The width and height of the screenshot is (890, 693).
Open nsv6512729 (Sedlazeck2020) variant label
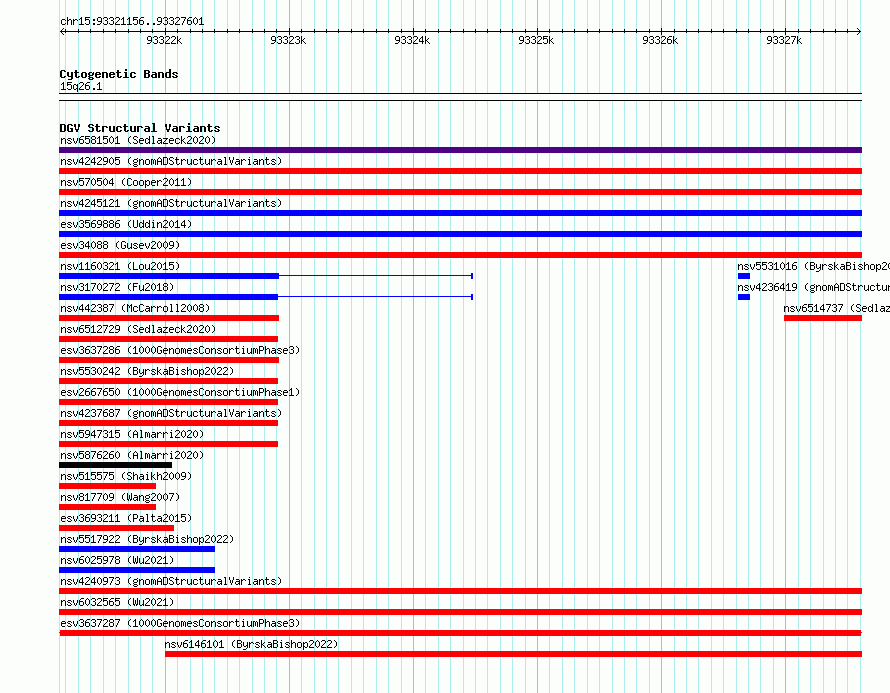[x=138, y=329]
